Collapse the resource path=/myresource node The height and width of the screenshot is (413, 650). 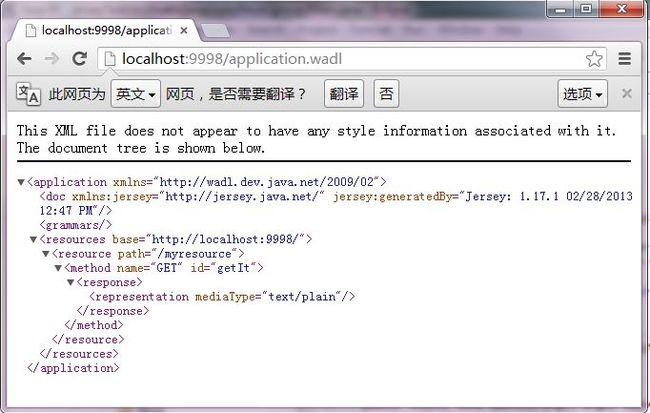pyautogui.click(x=46, y=254)
